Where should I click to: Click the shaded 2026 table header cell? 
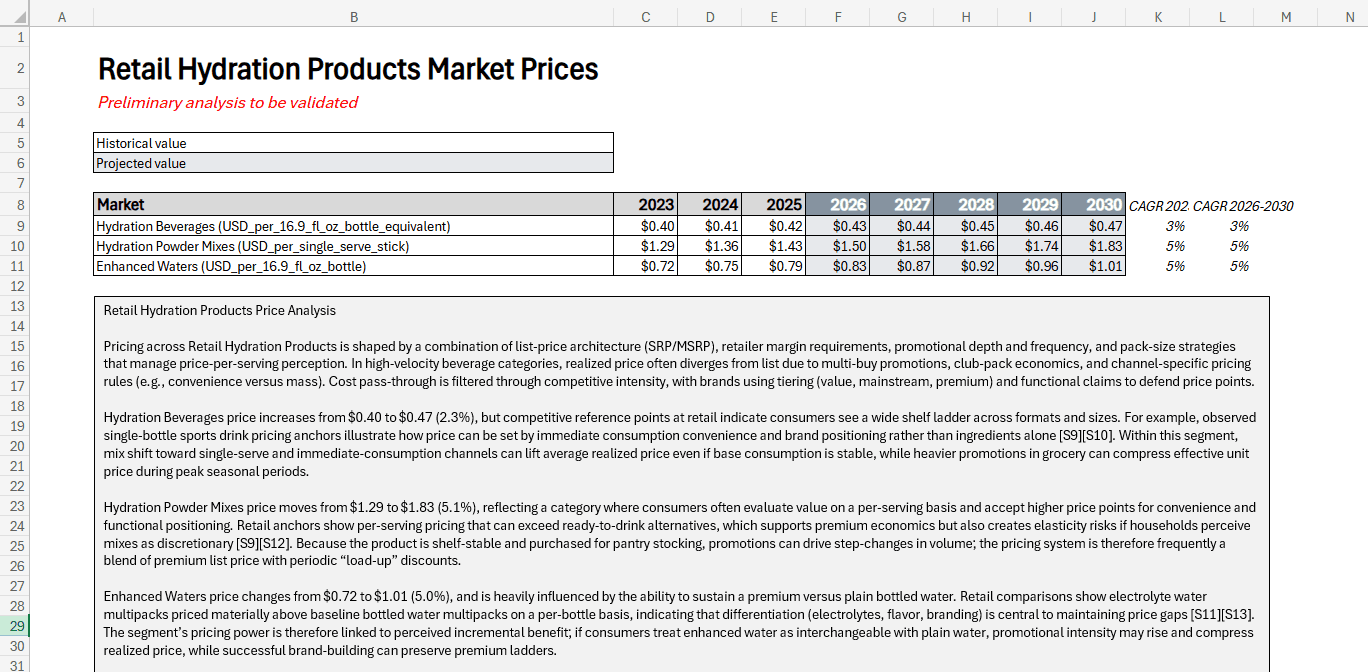(x=837, y=205)
